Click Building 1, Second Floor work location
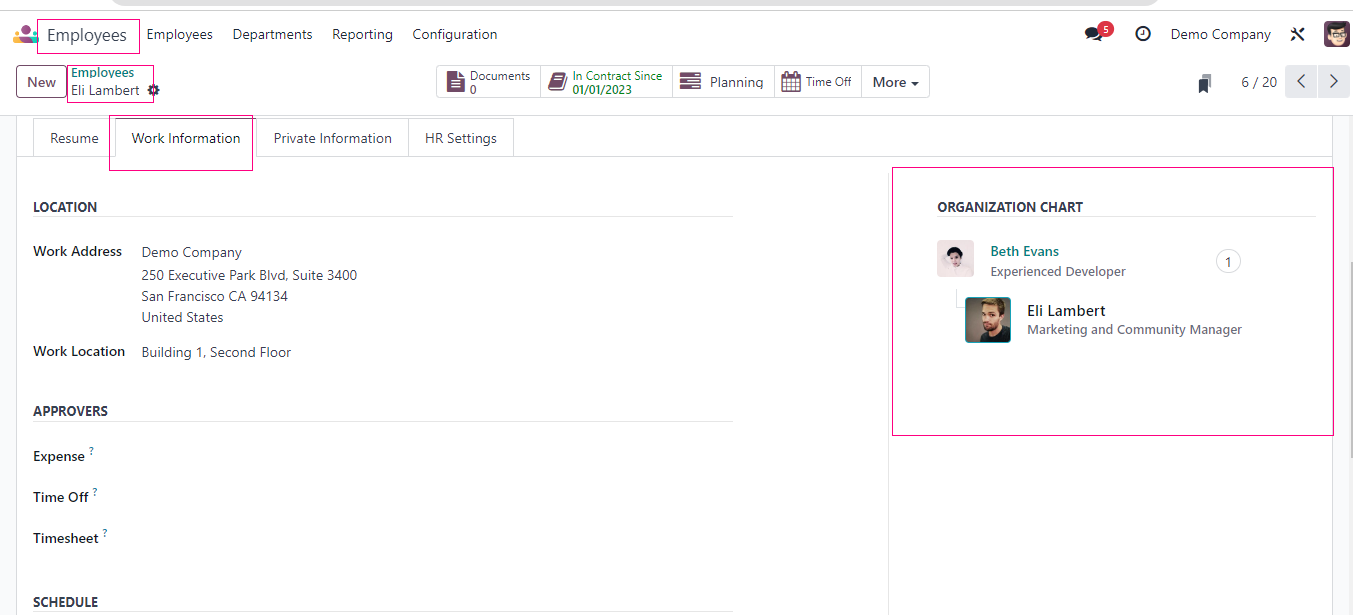 click(217, 352)
